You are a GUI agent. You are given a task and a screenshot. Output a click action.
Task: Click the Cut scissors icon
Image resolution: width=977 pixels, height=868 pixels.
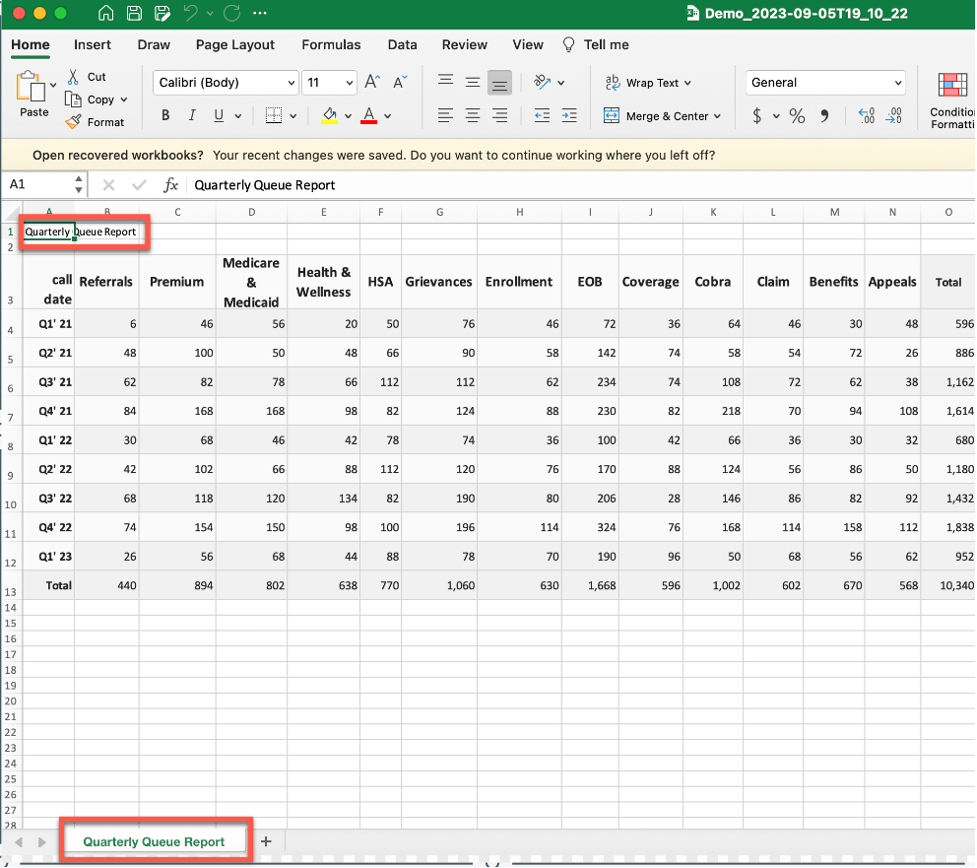74,77
